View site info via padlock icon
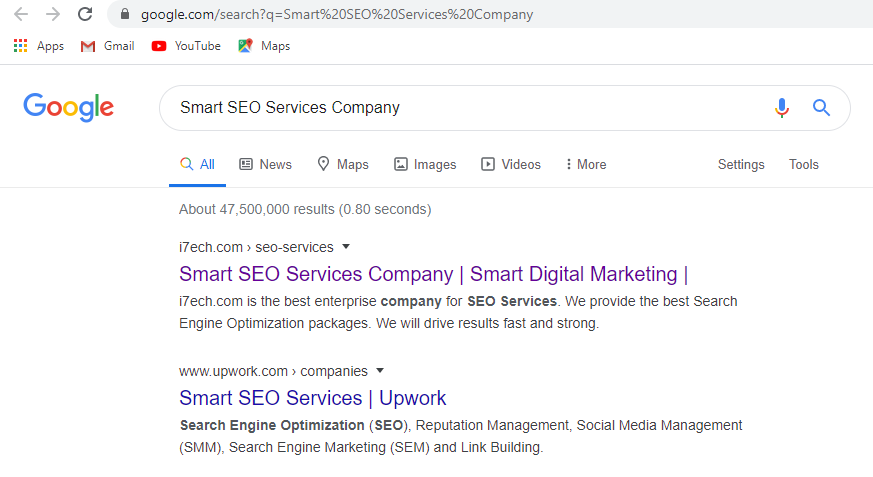The width and height of the screenshot is (873, 477). (125, 14)
